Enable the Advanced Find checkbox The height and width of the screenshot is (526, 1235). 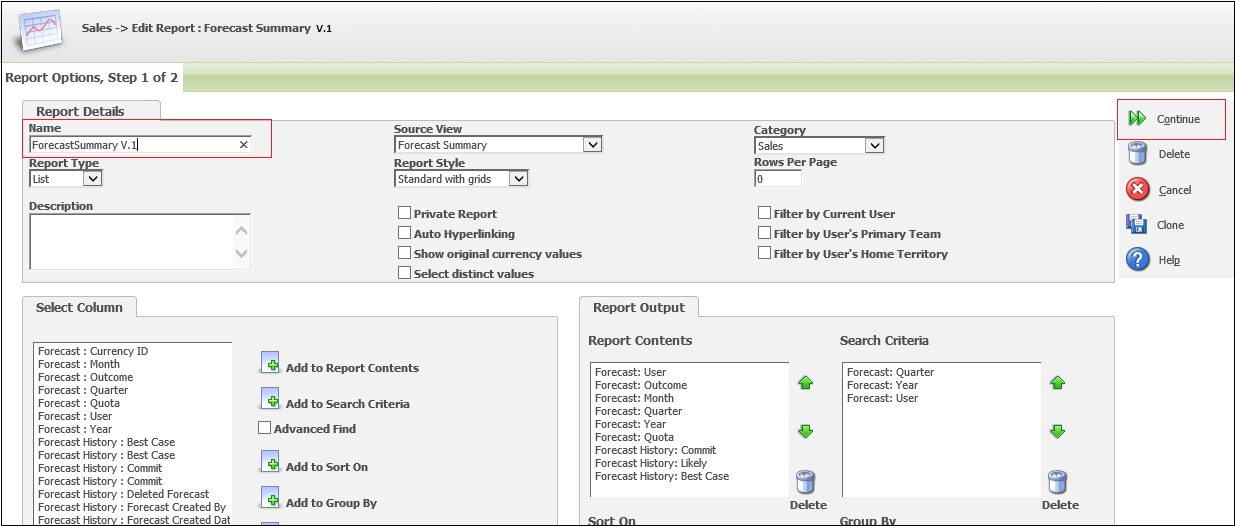pyautogui.click(x=264, y=428)
